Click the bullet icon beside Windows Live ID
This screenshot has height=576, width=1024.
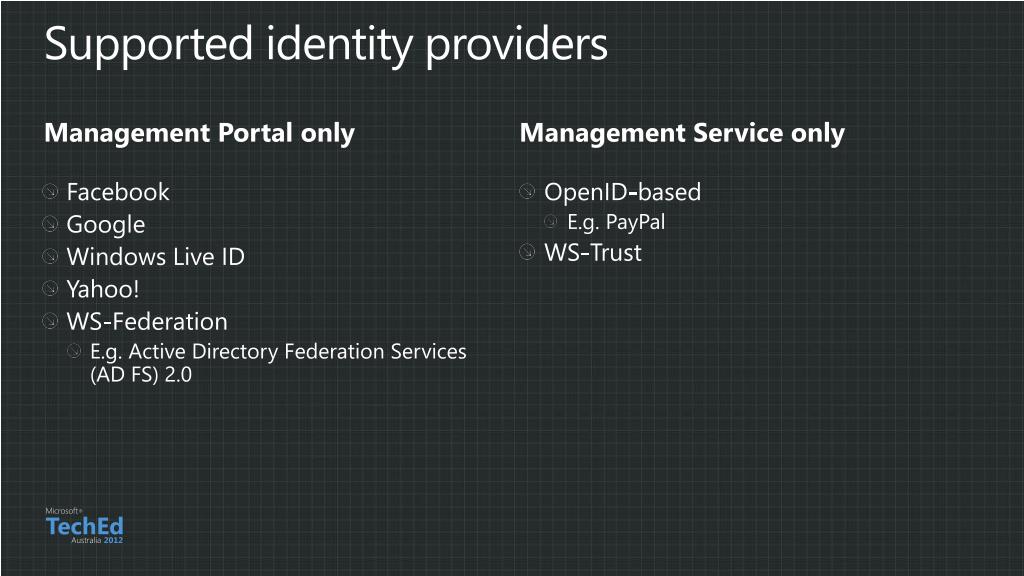[x=50, y=256]
